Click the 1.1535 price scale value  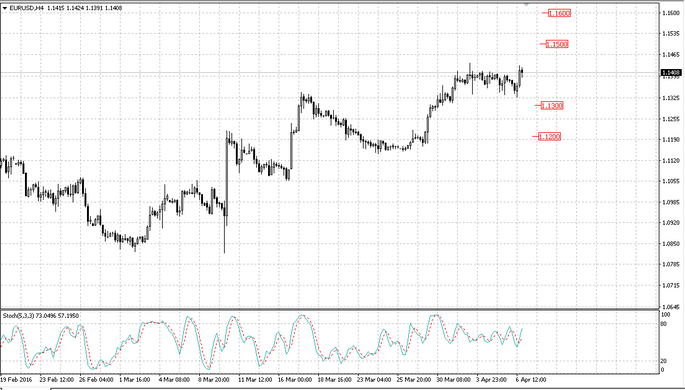click(x=671, y=34)
